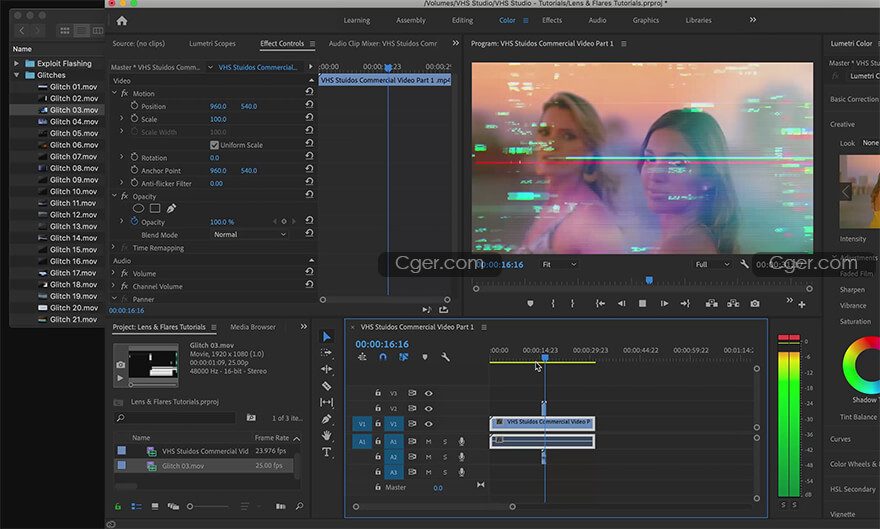Image resolution: width=880 pixels, height=529 pixels.
Task: Expand the Time Remapping effect
Action: click(x=114, y=247)
